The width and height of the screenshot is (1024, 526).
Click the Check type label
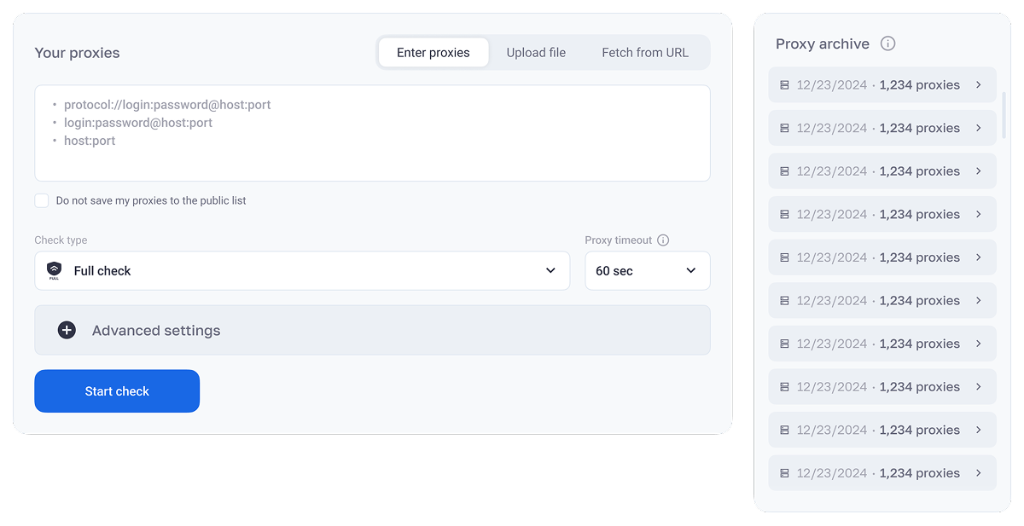[x=61, y=240]
